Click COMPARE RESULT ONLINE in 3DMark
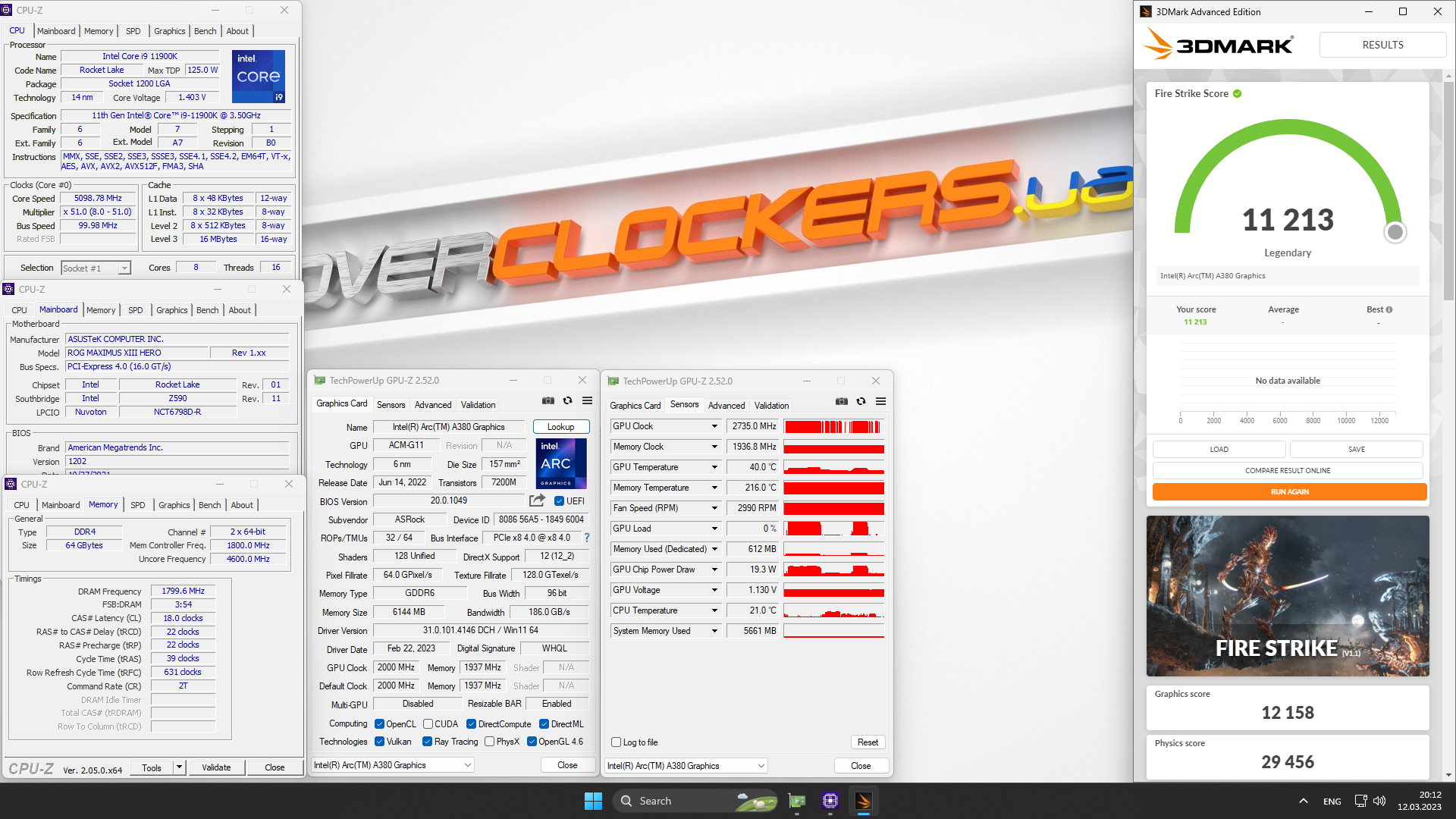 pos(1288,471)
